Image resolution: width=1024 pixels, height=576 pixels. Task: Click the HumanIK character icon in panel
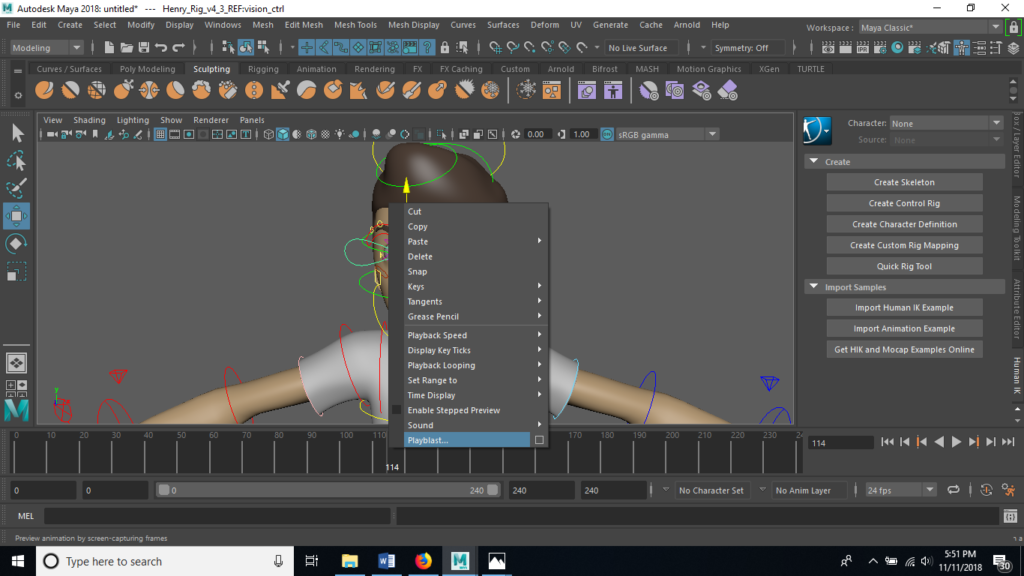pos(816,131)
